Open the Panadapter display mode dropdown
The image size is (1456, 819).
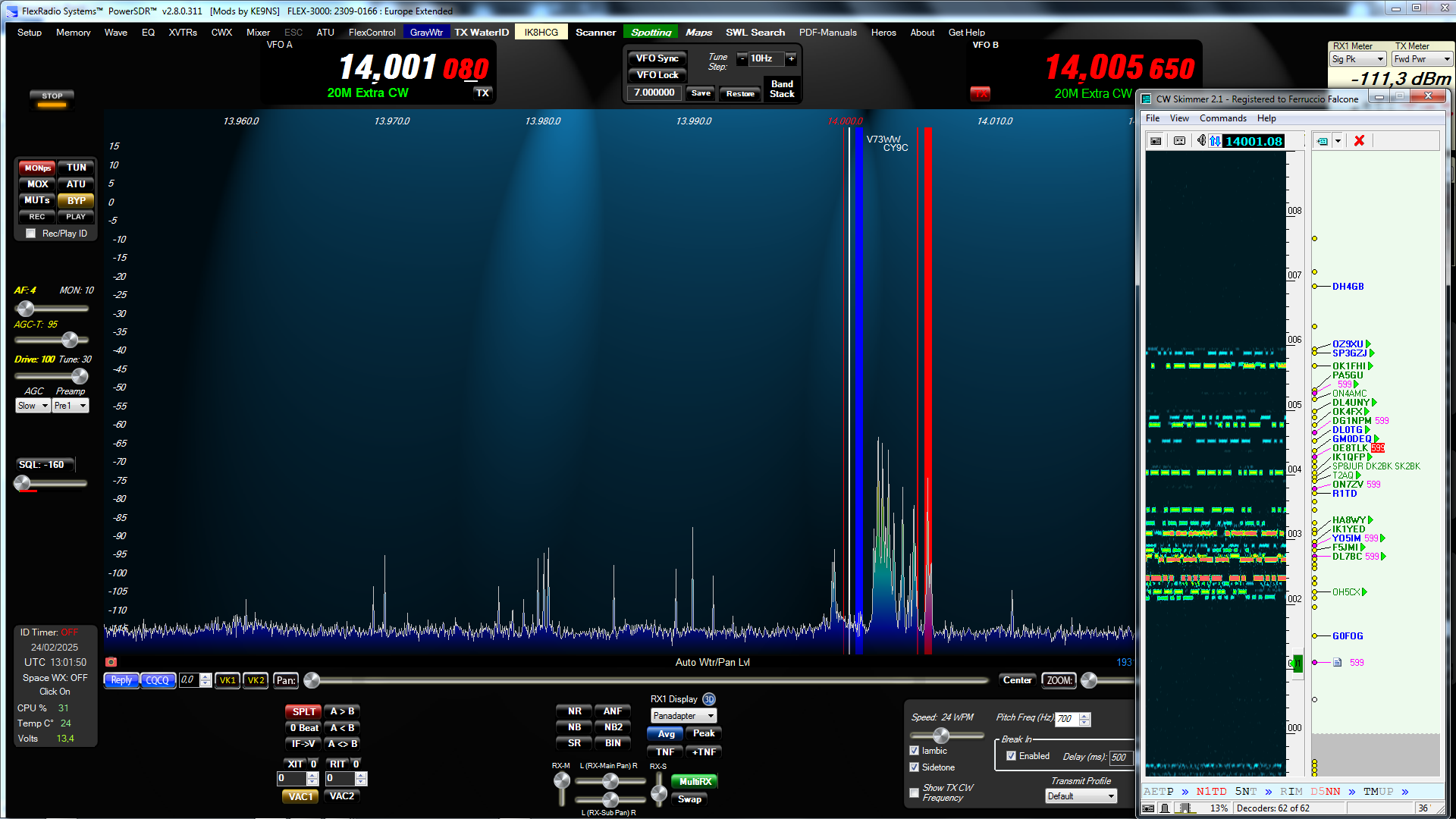click(684, 716)
